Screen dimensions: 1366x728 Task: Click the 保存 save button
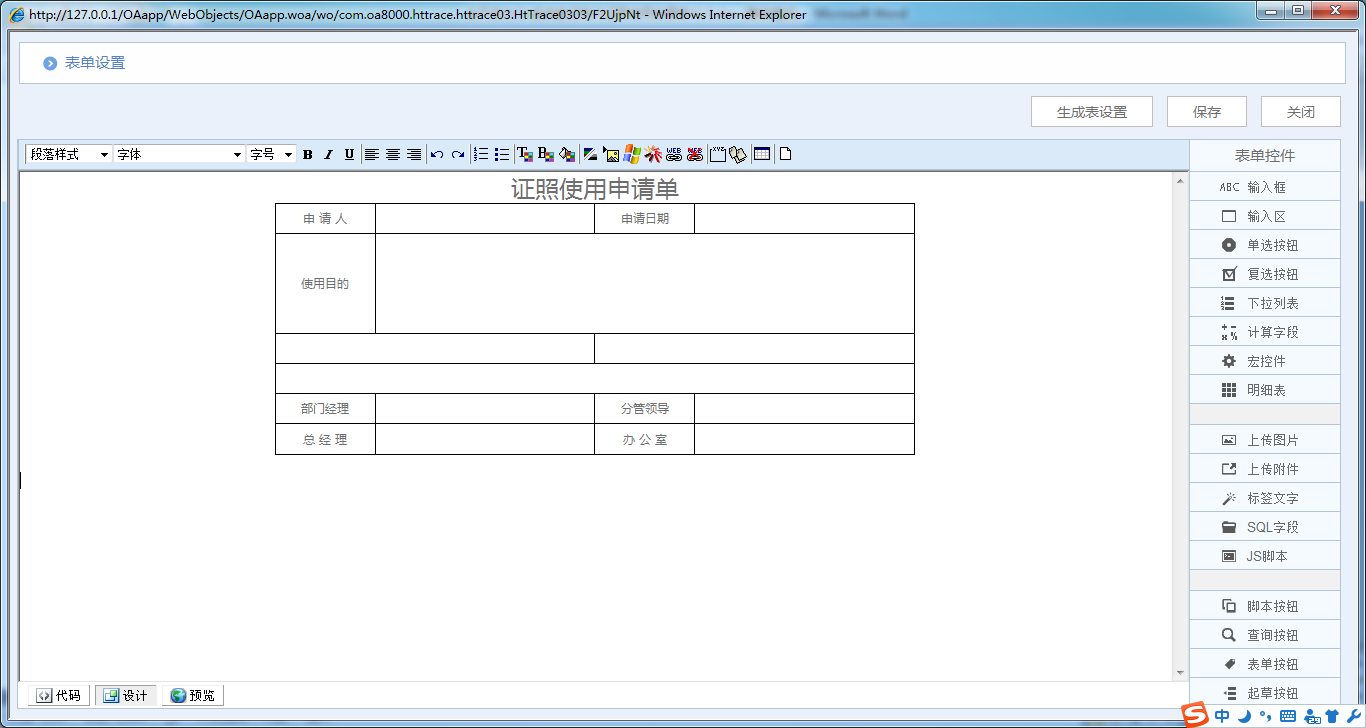(1206, 112)
